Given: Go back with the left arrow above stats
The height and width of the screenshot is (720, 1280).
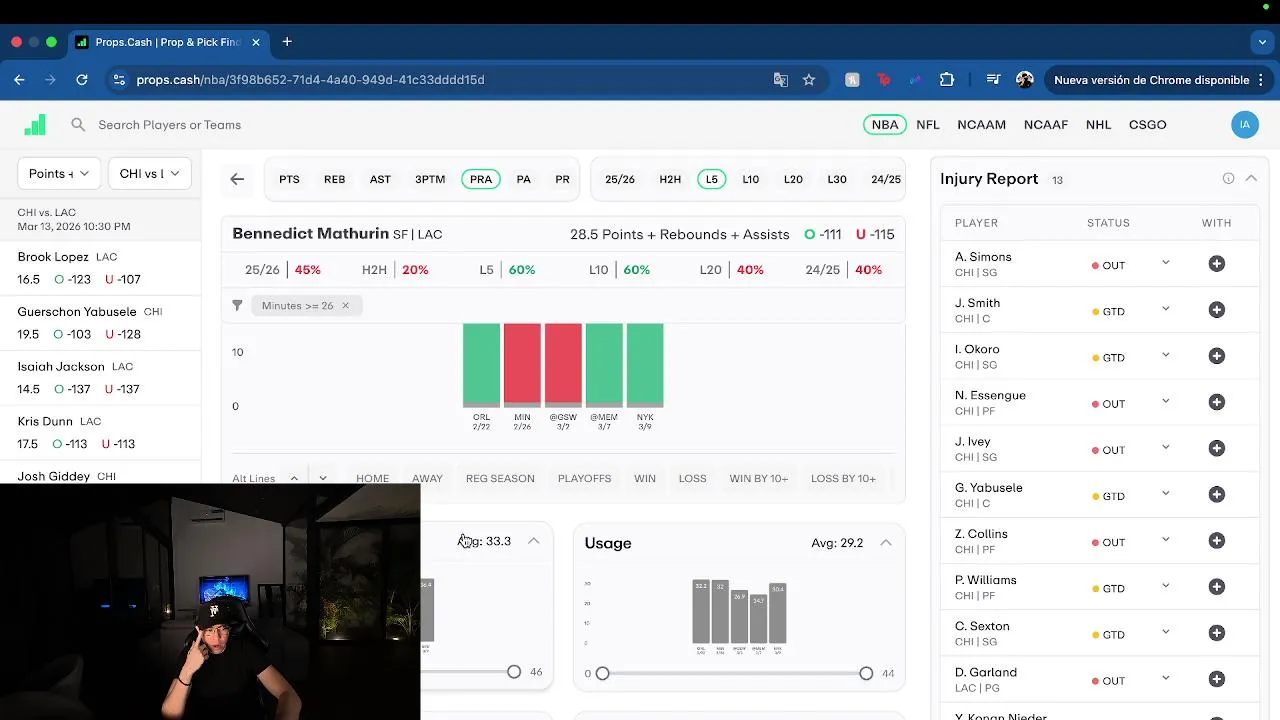Looking at the screenshot, I should 237,179.
